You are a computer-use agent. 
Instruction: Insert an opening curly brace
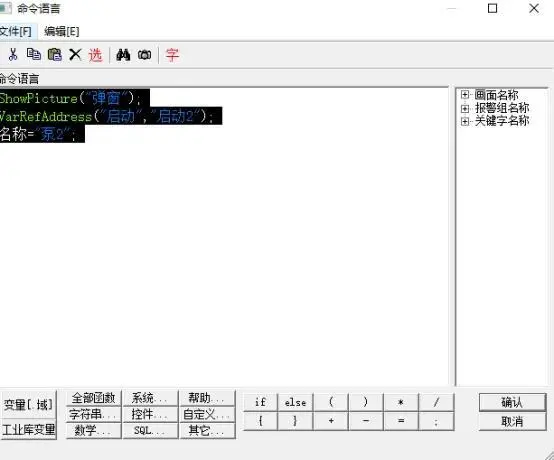[260, 421]
